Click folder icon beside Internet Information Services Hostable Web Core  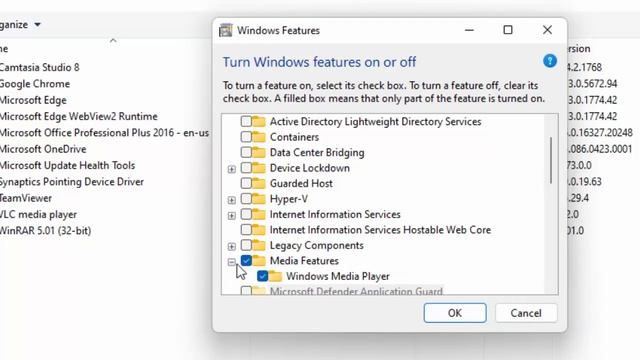click(x=259, y=230)
